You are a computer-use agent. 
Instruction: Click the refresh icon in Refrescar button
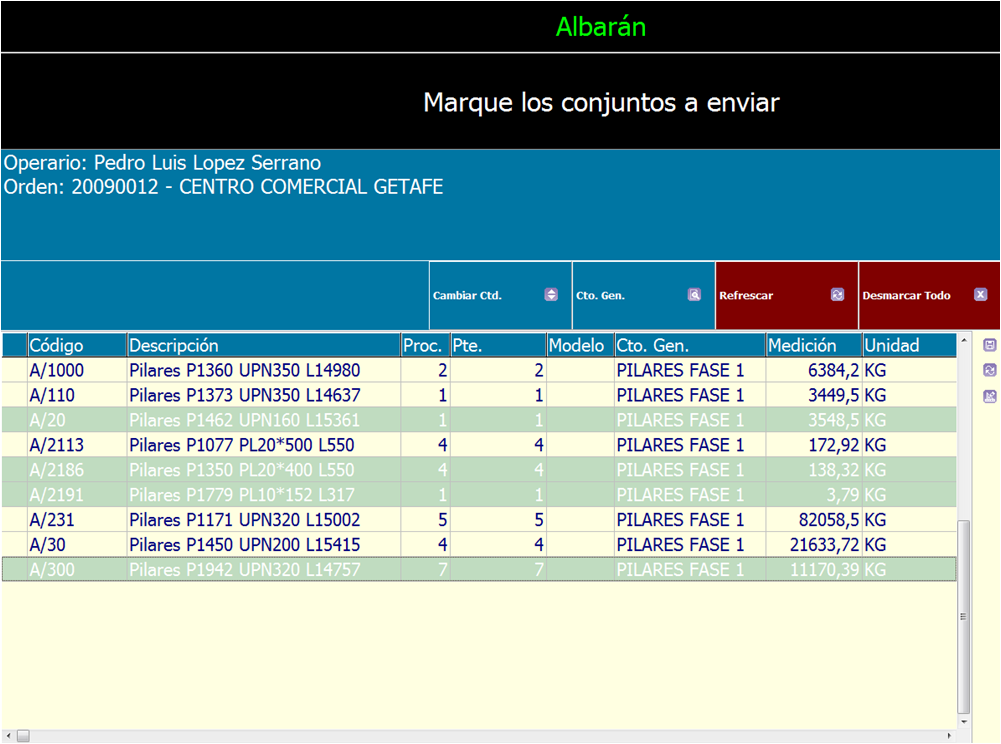point(837,295)
